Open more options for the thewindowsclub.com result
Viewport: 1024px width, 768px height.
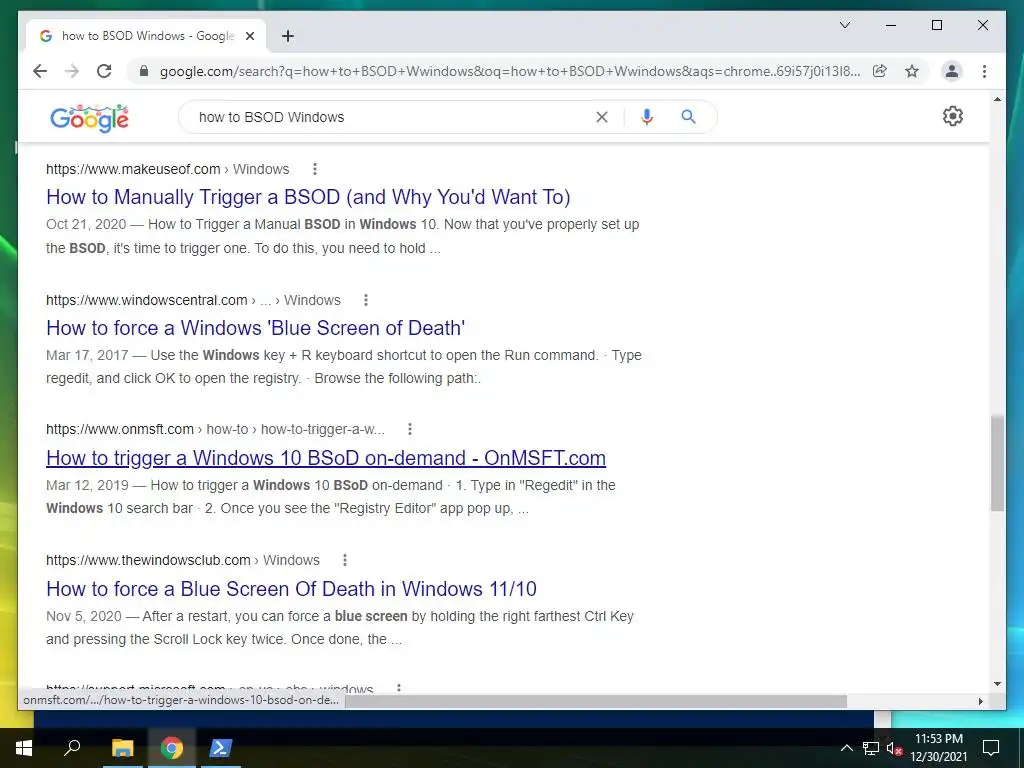tap(345, 560)
